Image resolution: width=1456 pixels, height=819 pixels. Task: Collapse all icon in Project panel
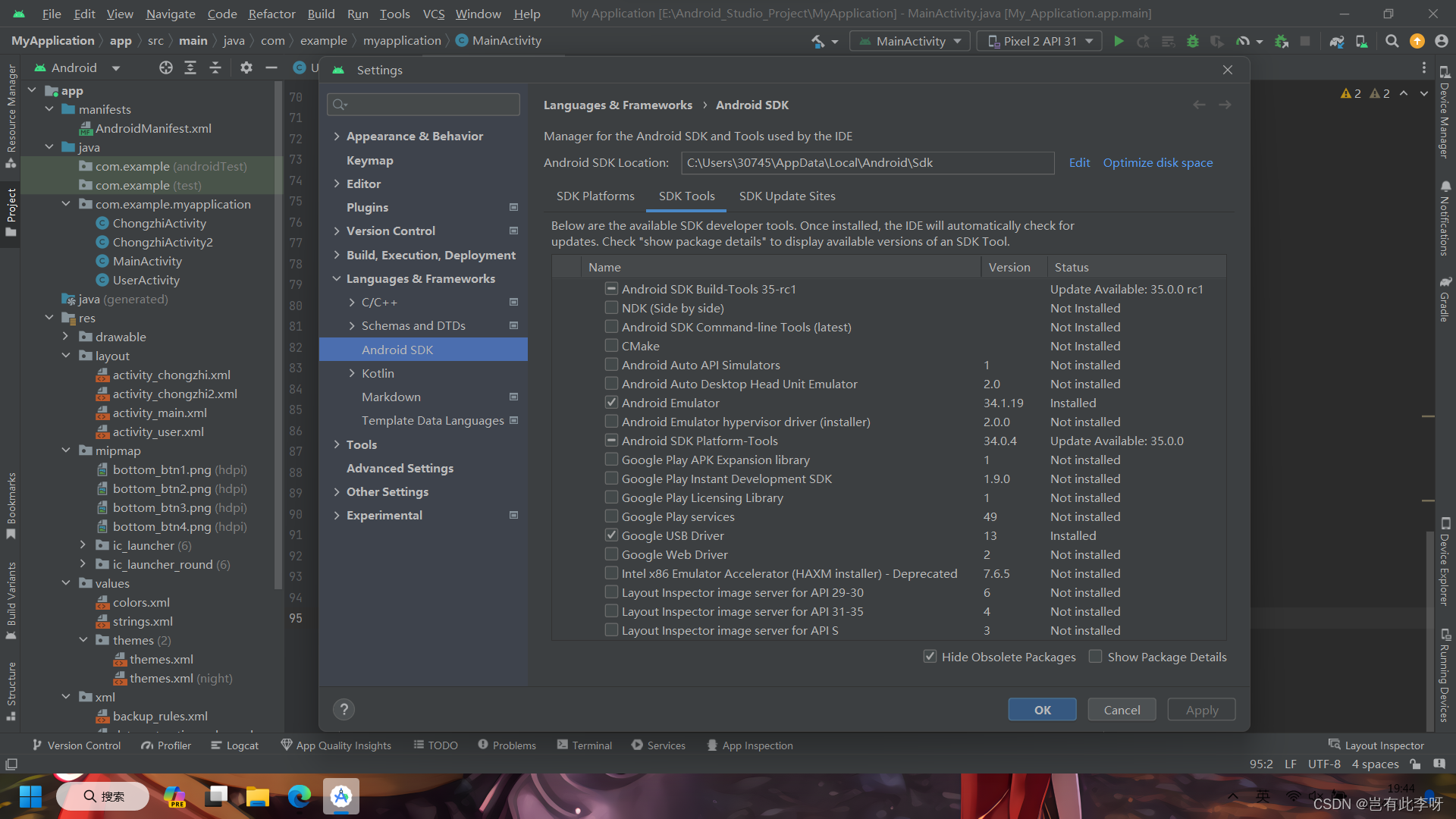pos(215,68)
